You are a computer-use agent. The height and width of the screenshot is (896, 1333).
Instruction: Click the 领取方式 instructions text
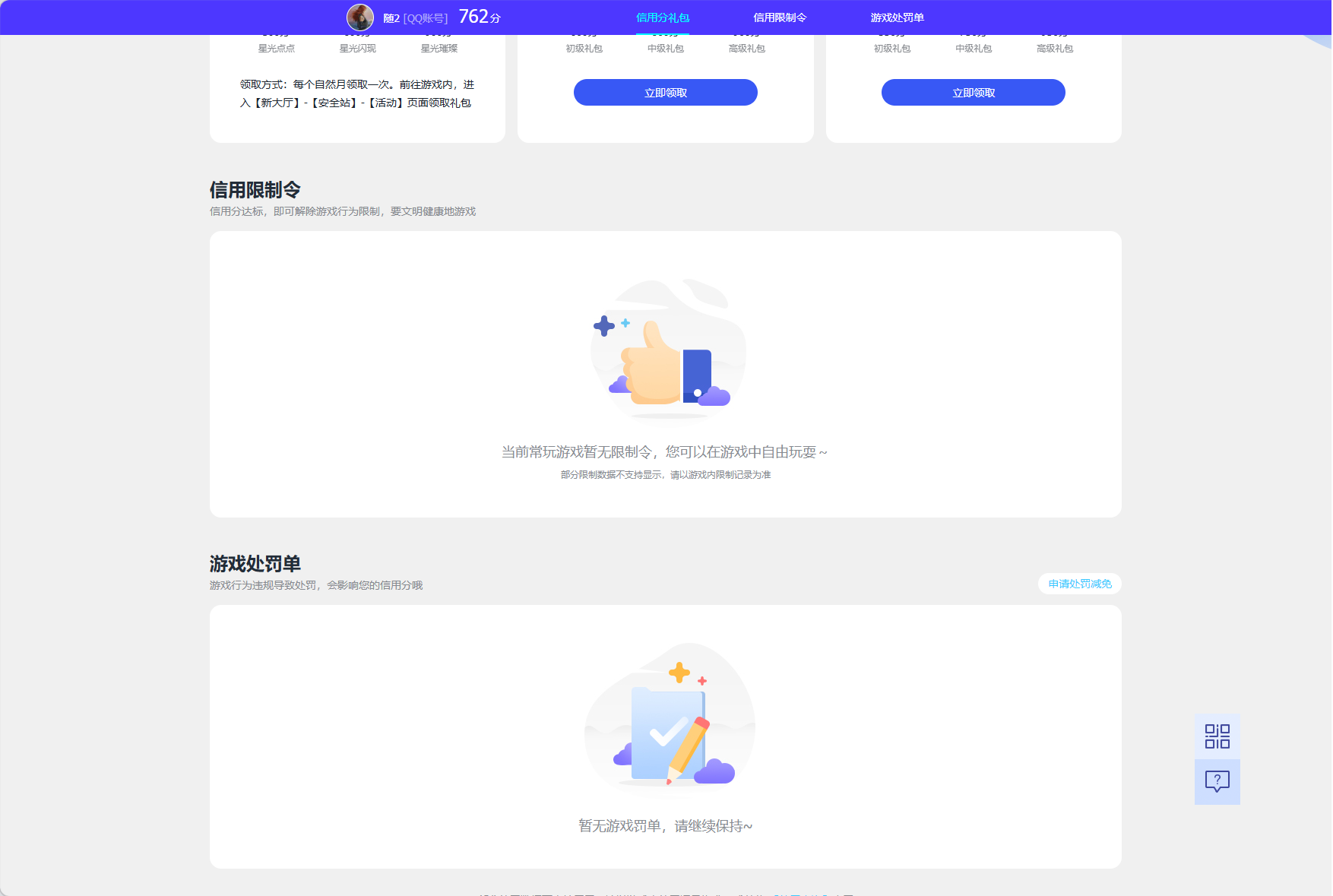coord(357,93)
